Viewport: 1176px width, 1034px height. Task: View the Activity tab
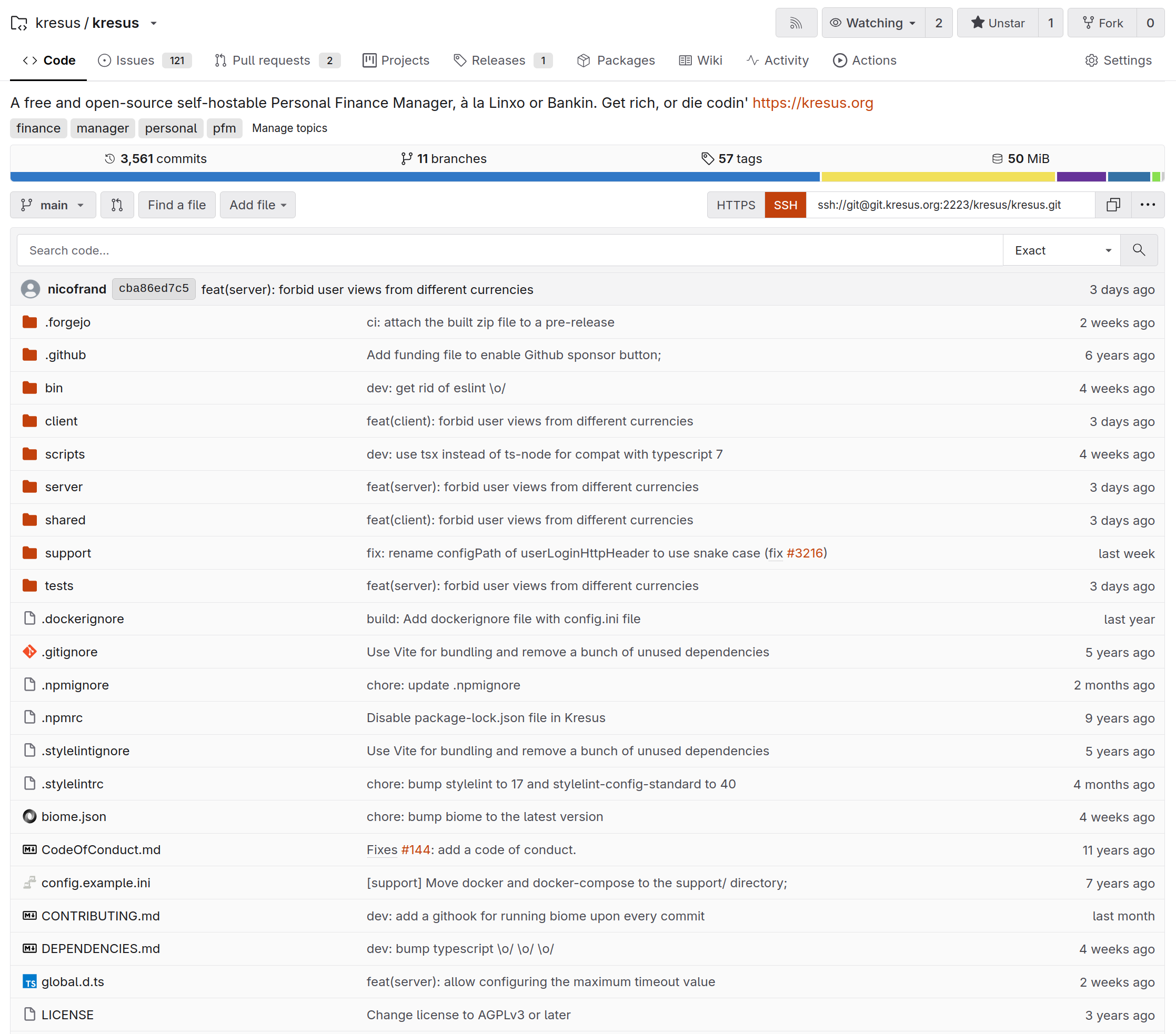tap(777, 60)
